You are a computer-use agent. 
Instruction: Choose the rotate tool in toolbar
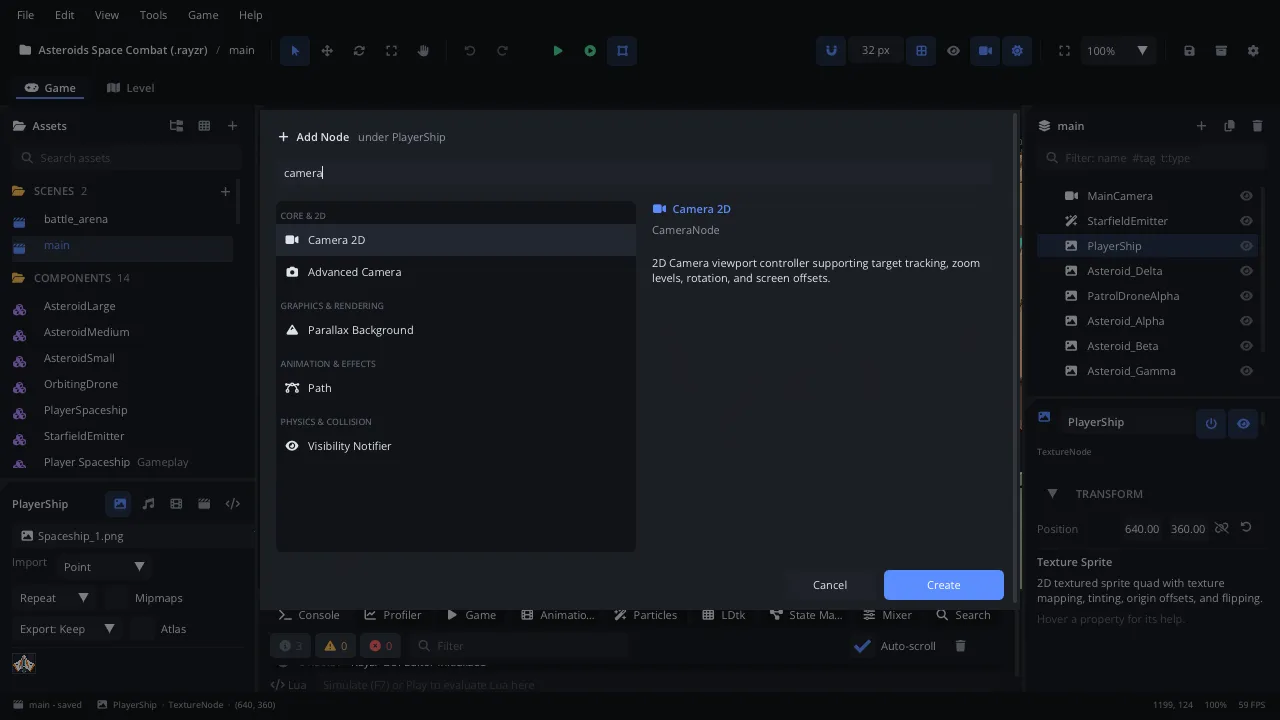[x=359, y=51]
